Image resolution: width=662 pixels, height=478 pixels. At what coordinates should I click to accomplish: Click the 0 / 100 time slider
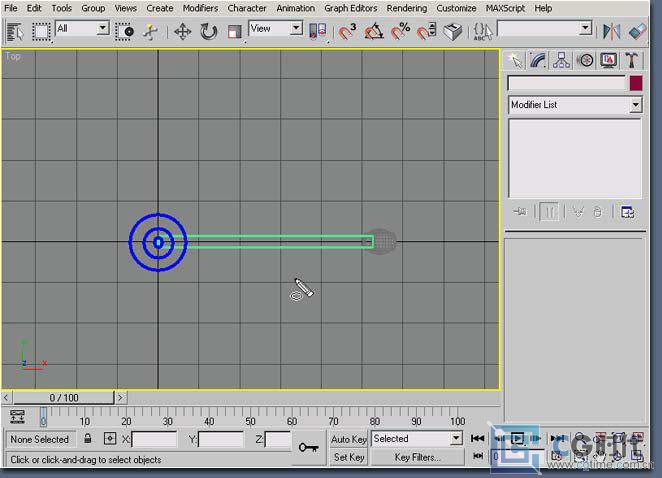63,397
